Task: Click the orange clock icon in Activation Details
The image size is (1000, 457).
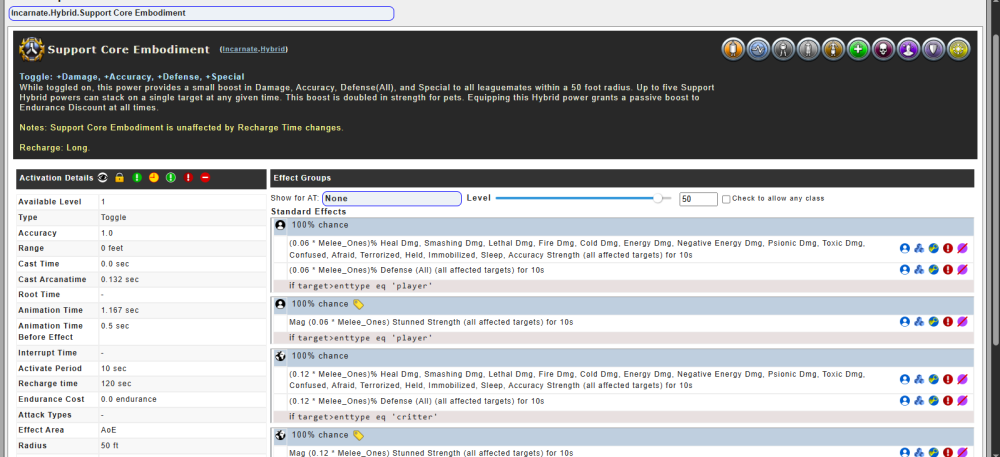Action: [154, 178]
